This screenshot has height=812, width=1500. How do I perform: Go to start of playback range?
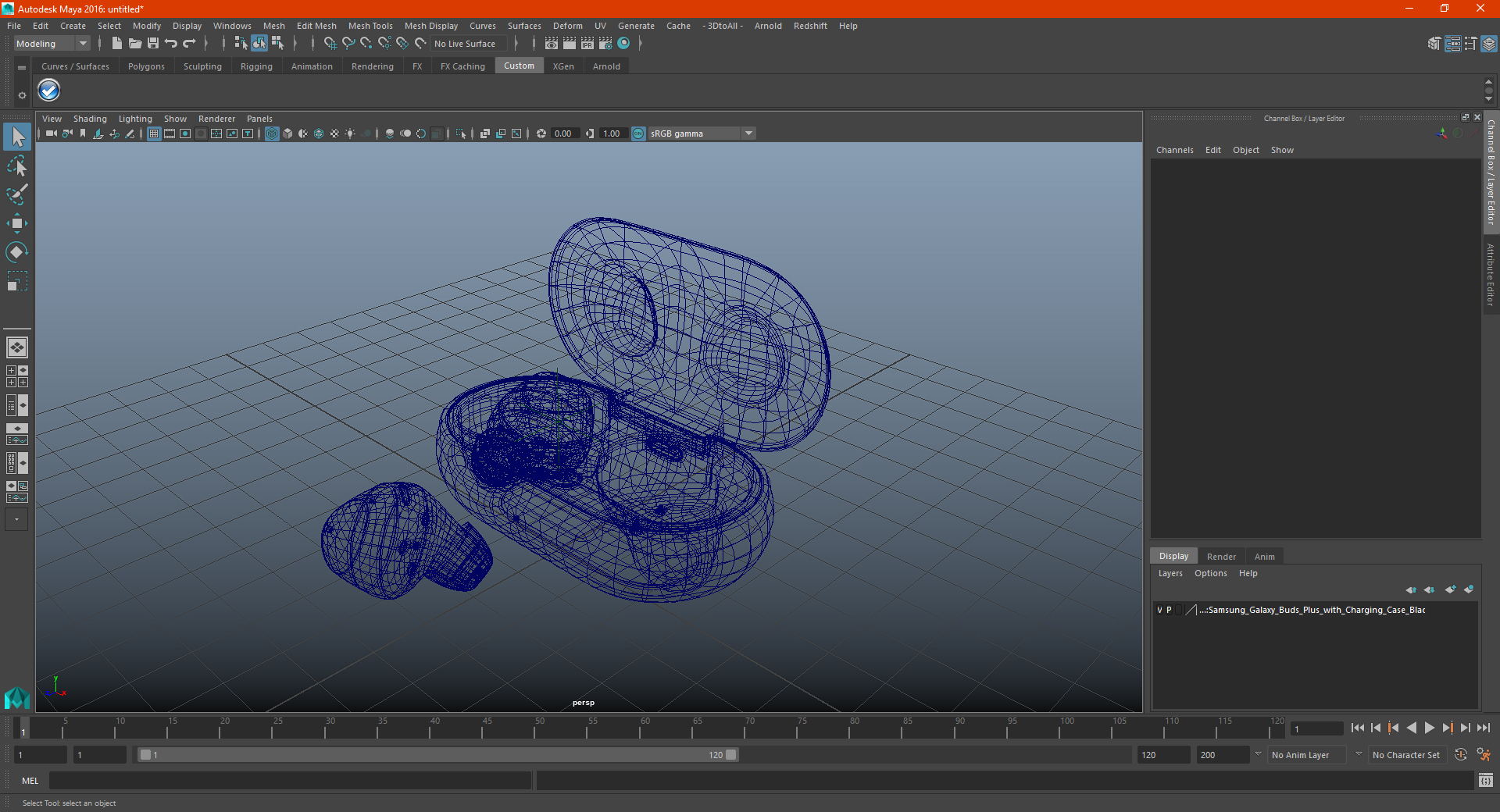(1357, 728)
